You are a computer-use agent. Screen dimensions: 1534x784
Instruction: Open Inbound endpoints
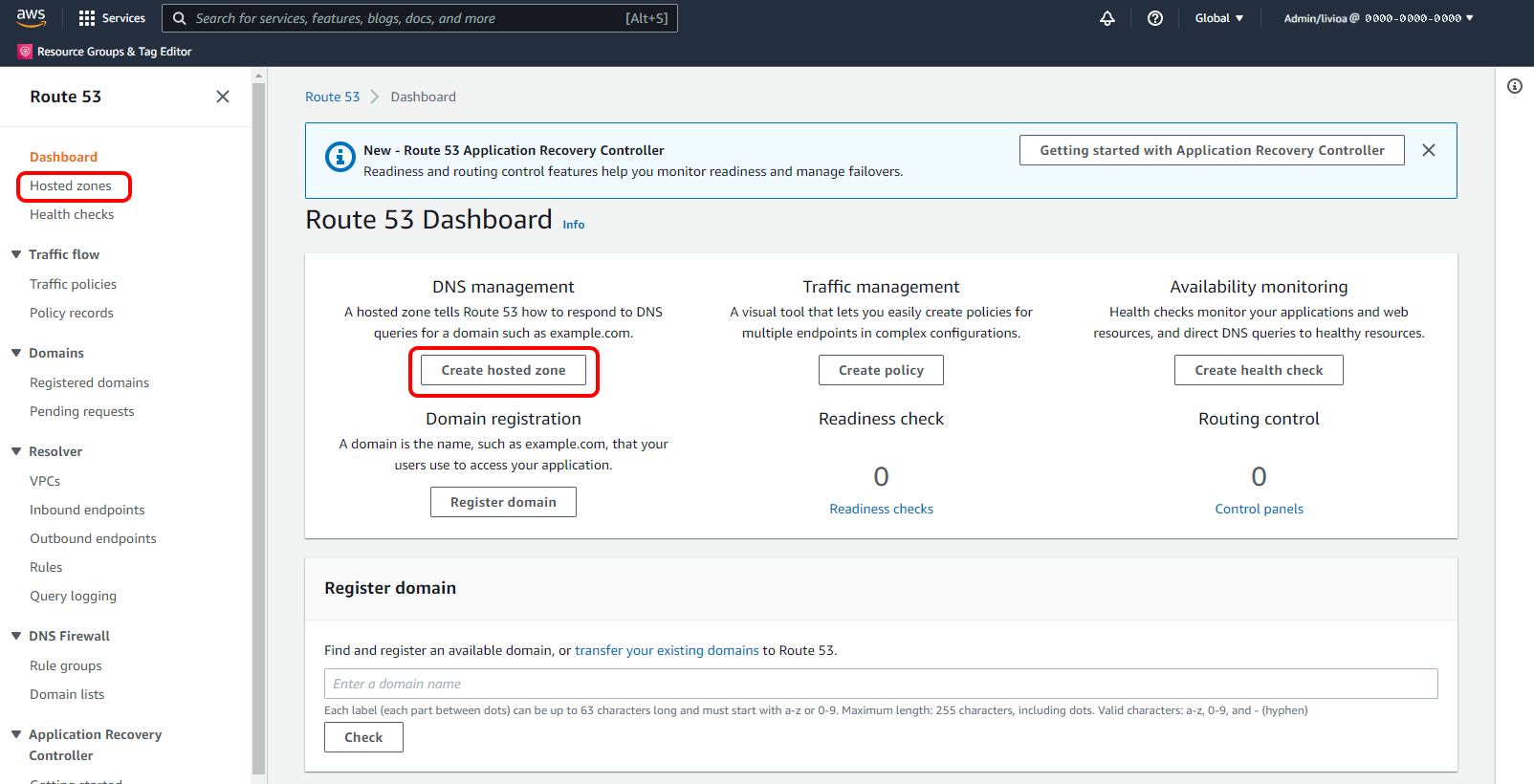87,510
